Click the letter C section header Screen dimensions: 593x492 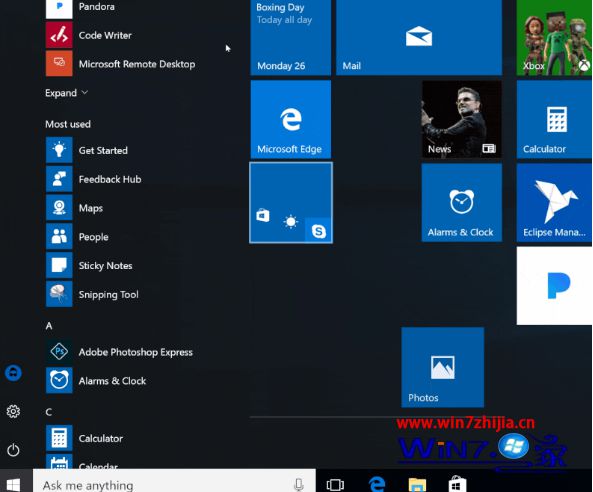click(49, 412)
